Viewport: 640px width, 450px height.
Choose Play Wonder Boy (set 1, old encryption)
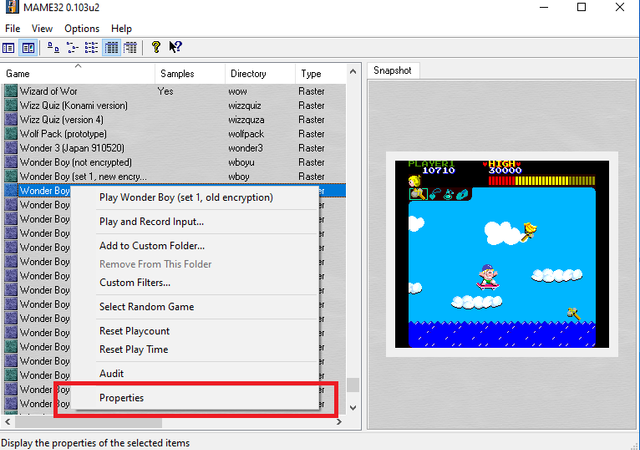[x=195, y=198]
